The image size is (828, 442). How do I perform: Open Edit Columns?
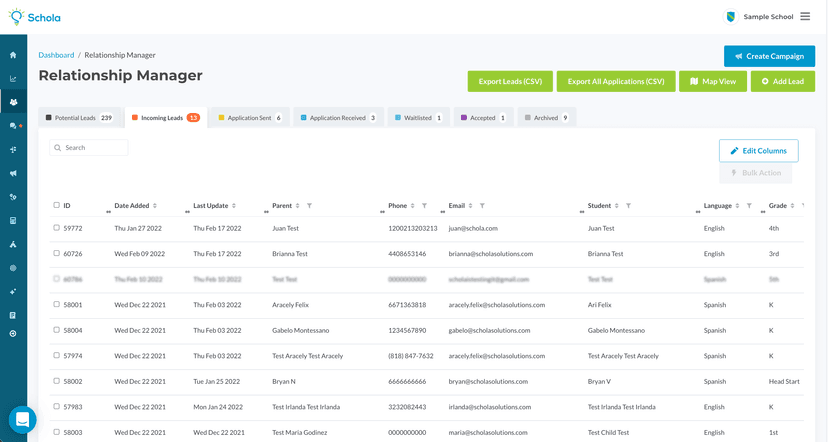(758, 151)
